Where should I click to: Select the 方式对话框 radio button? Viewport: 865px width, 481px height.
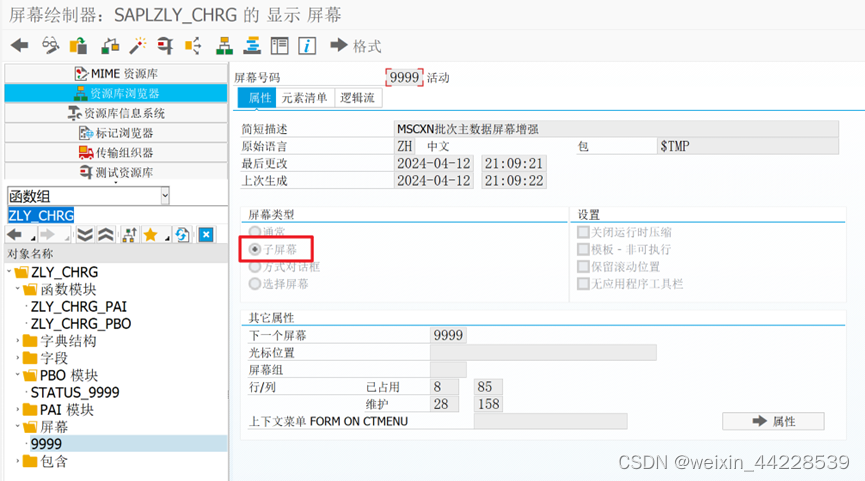(x=254, y=267)
